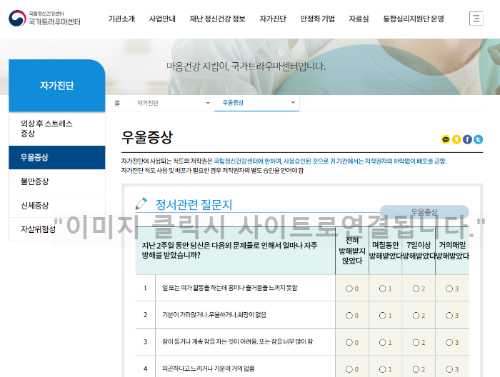500x377 pixels.
Task: Click question 3 text about 잠이 들거나
Action: pyautogui.click(x=237, y=342)
